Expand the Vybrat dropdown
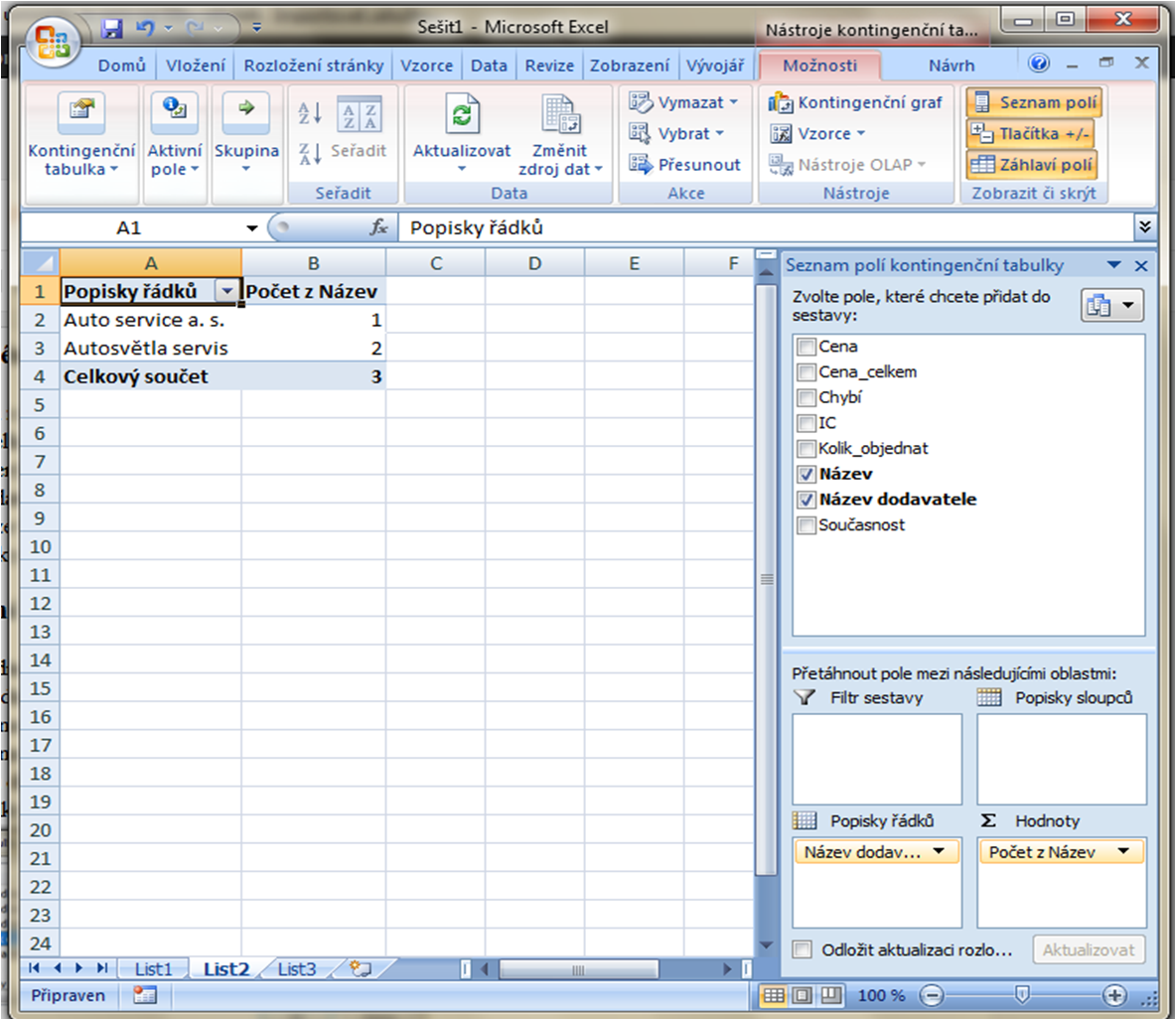 (719, 133)
